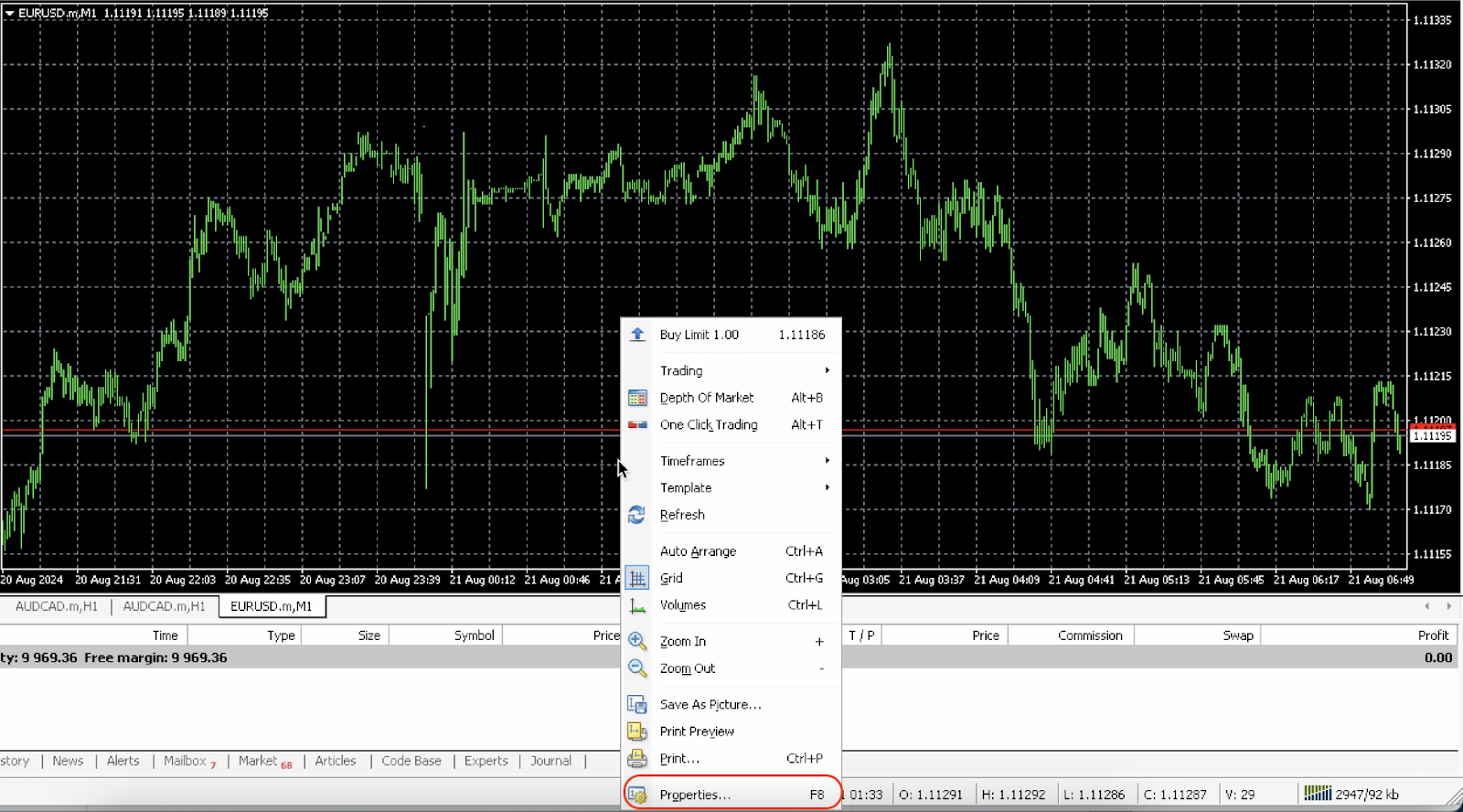Expand the Trading submenu
Image resolution: width=1463 pixels, height=812 pixels.
point(731,370)
